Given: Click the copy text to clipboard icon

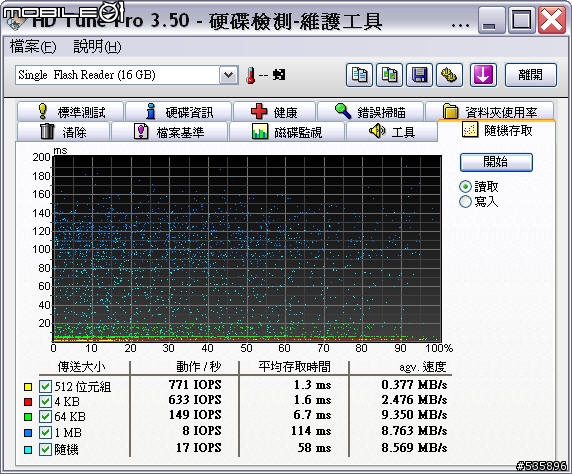Looking at the screenshot, I should tap(359, 75).
